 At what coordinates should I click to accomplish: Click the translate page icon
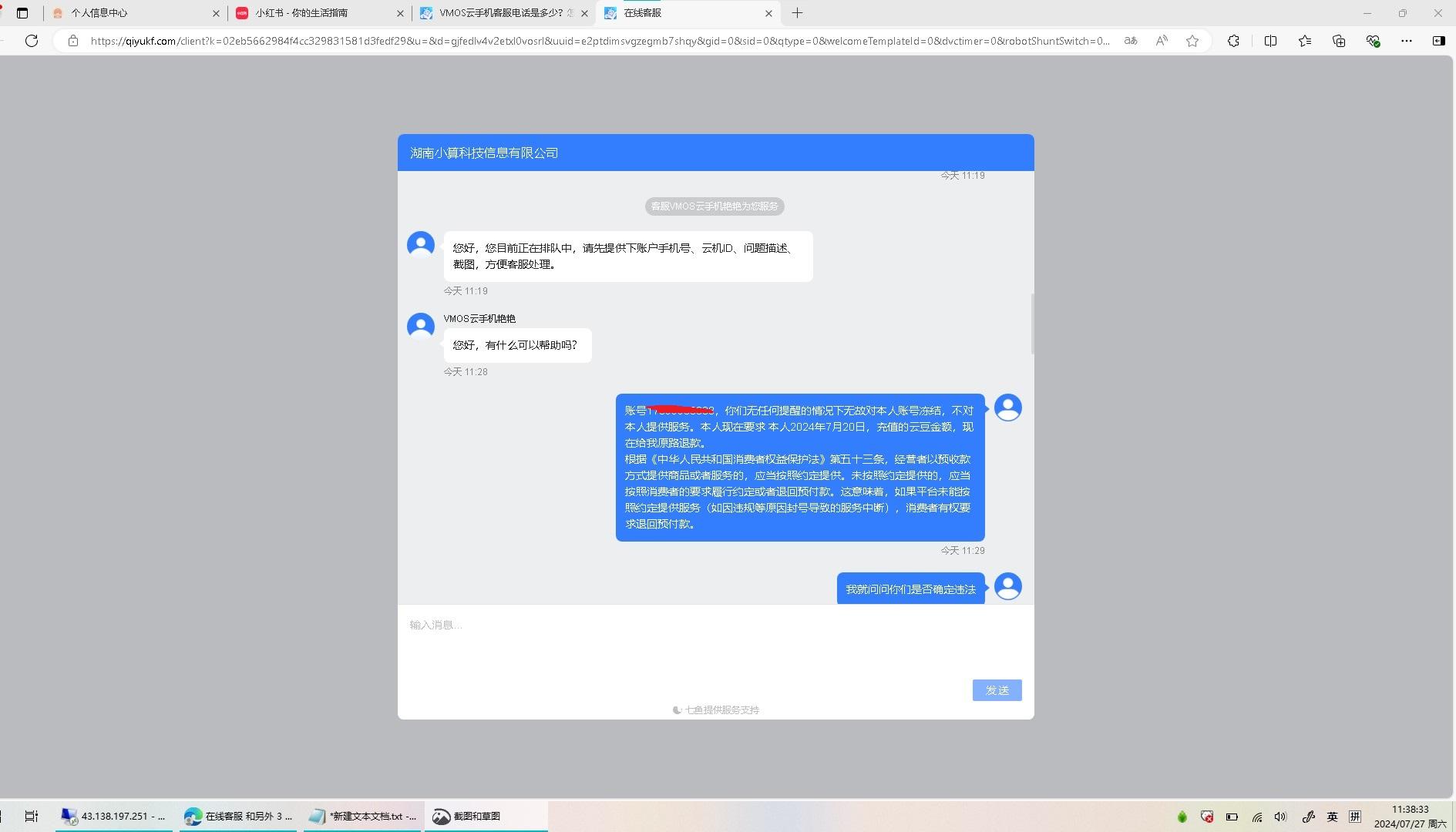coord(1131,41)
